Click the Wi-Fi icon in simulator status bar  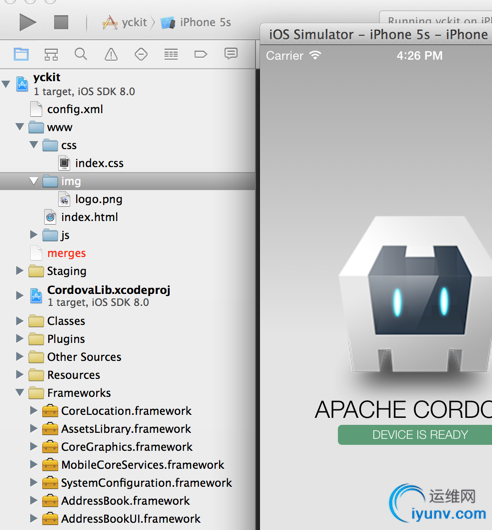tap(315, 55)
